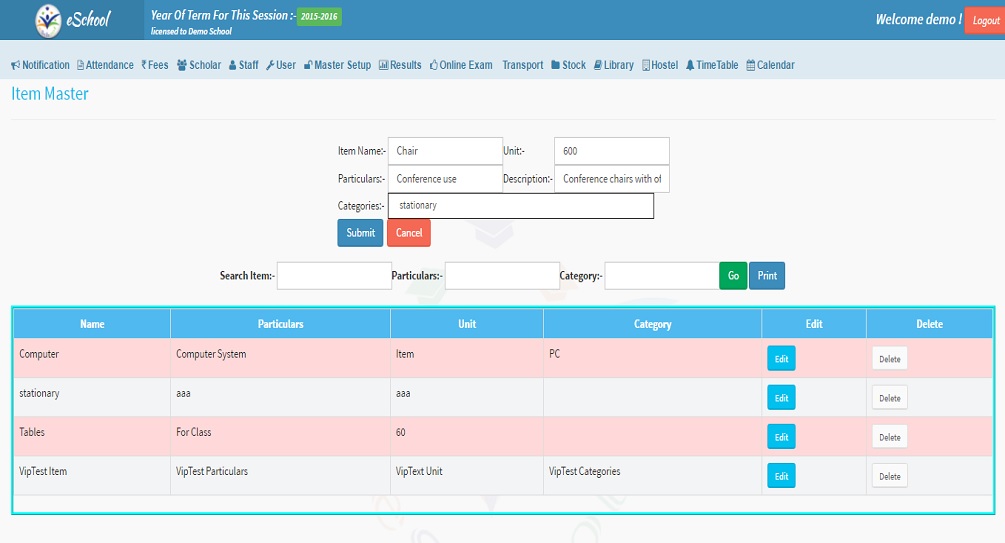The height and width of the screenshot is (543, 1005).
Task: Click the Logout button
Action: click(985, 21)
